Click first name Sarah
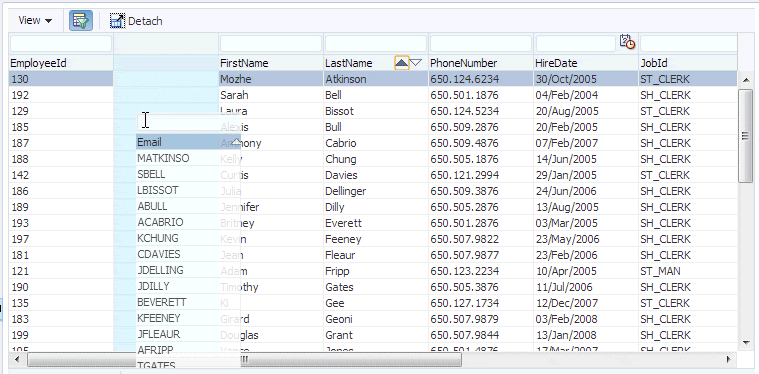This screenshot has height=374, width=759. click(x=234, y=95)
